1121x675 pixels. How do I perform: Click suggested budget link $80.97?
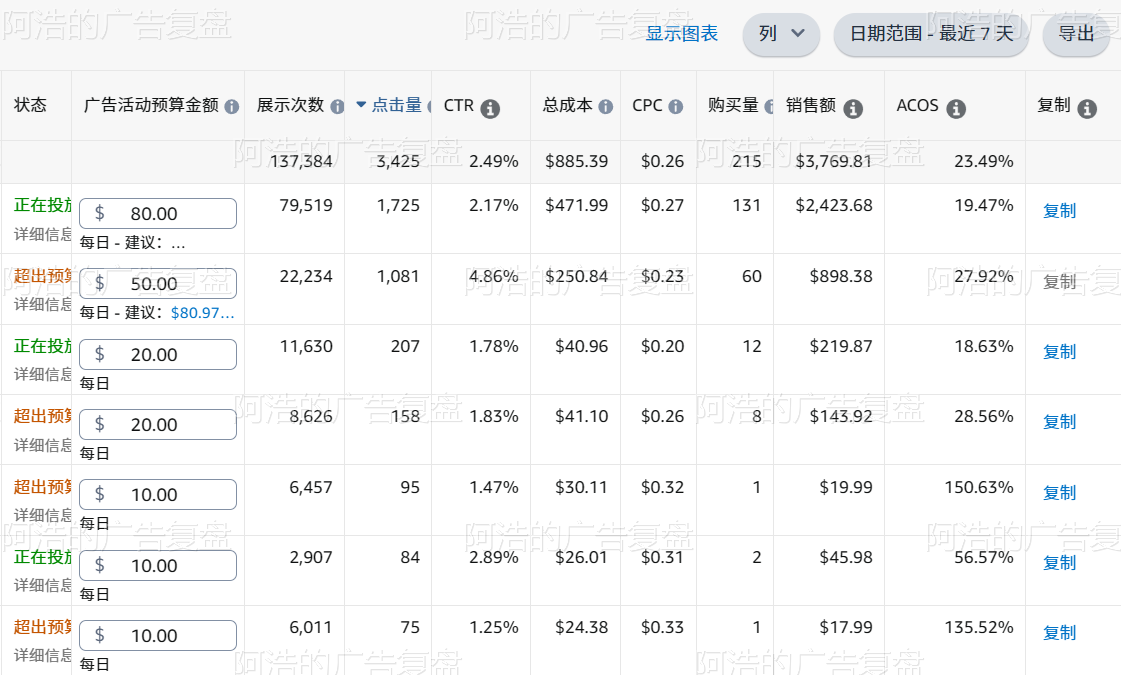point(202,312)
